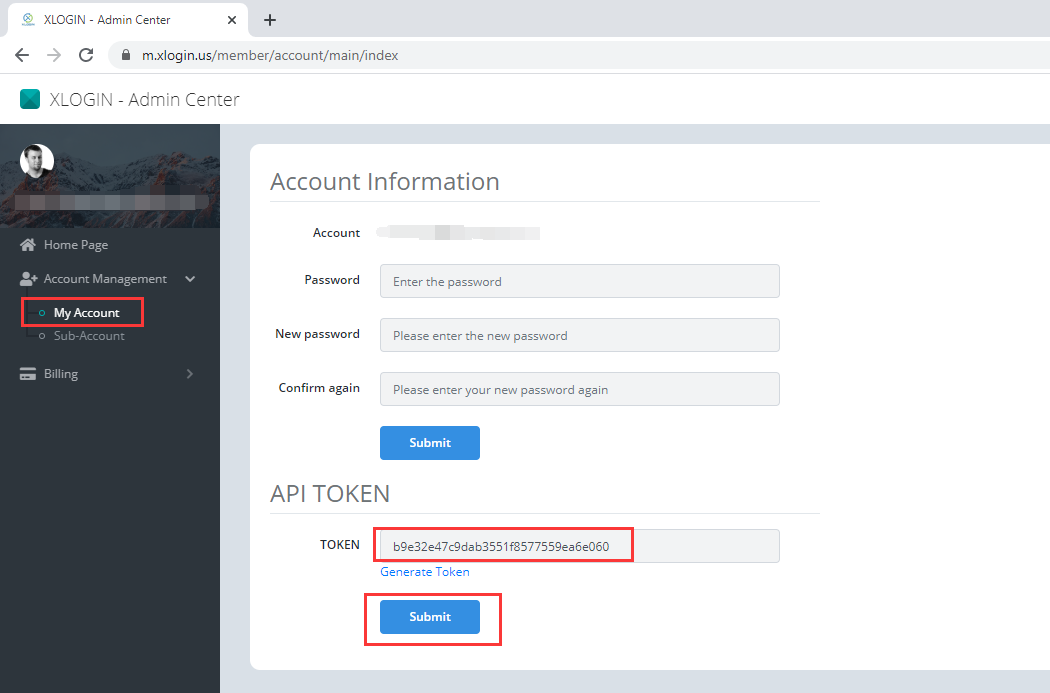
Task: Open the user avatar picture
Action: click(37, 161)
